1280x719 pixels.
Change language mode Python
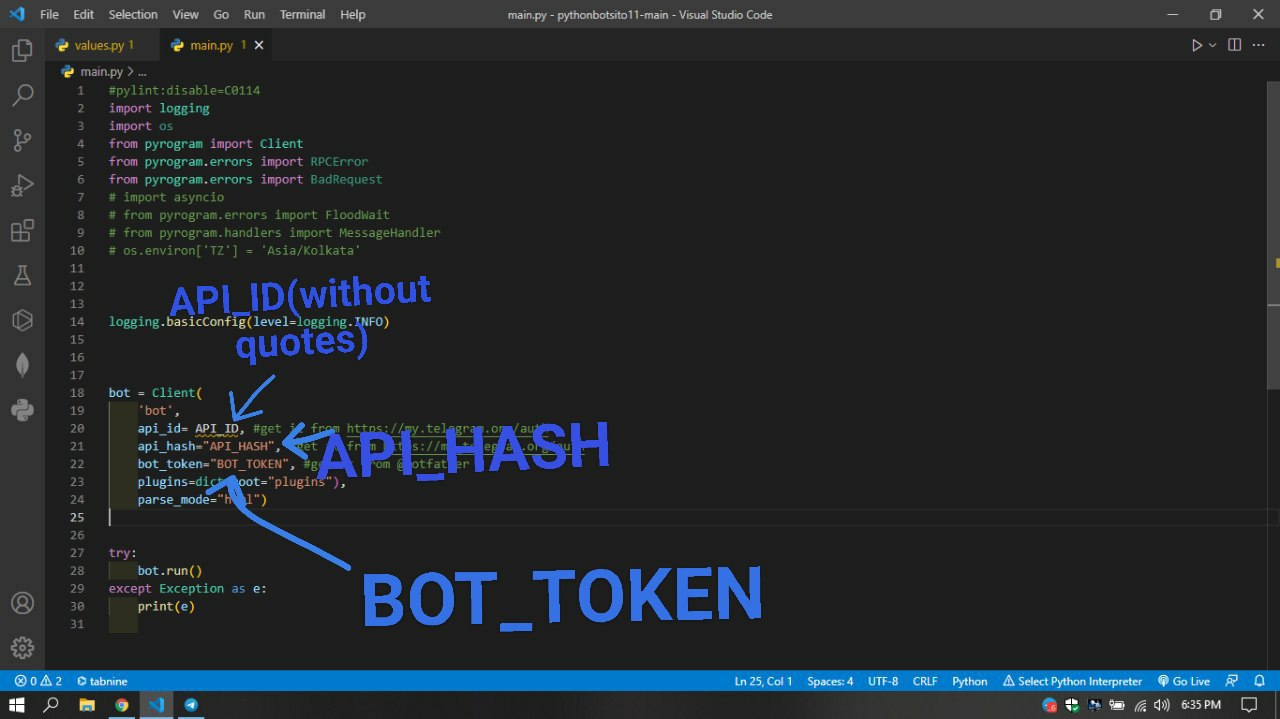(x=969, y=681)
